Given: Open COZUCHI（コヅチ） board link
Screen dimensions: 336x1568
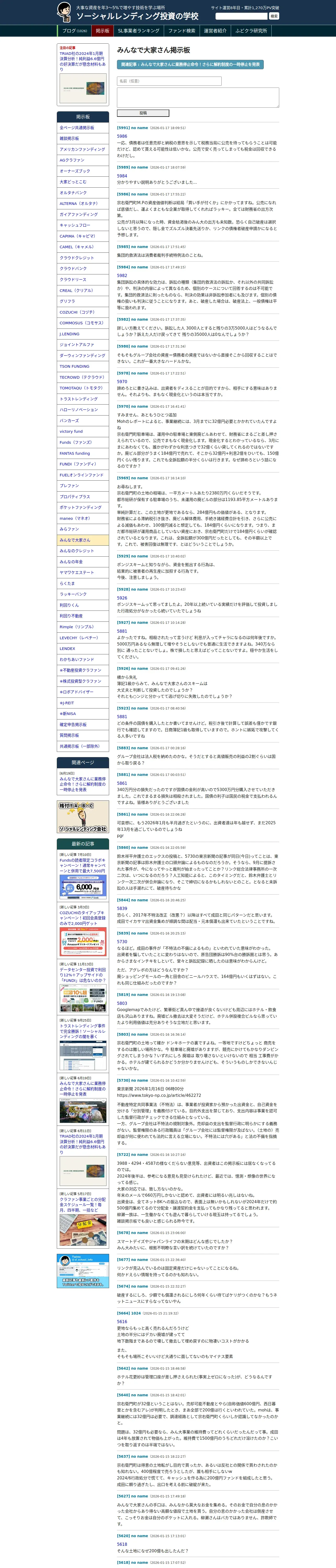Looking at the screenshot, I should coord(83,312).
